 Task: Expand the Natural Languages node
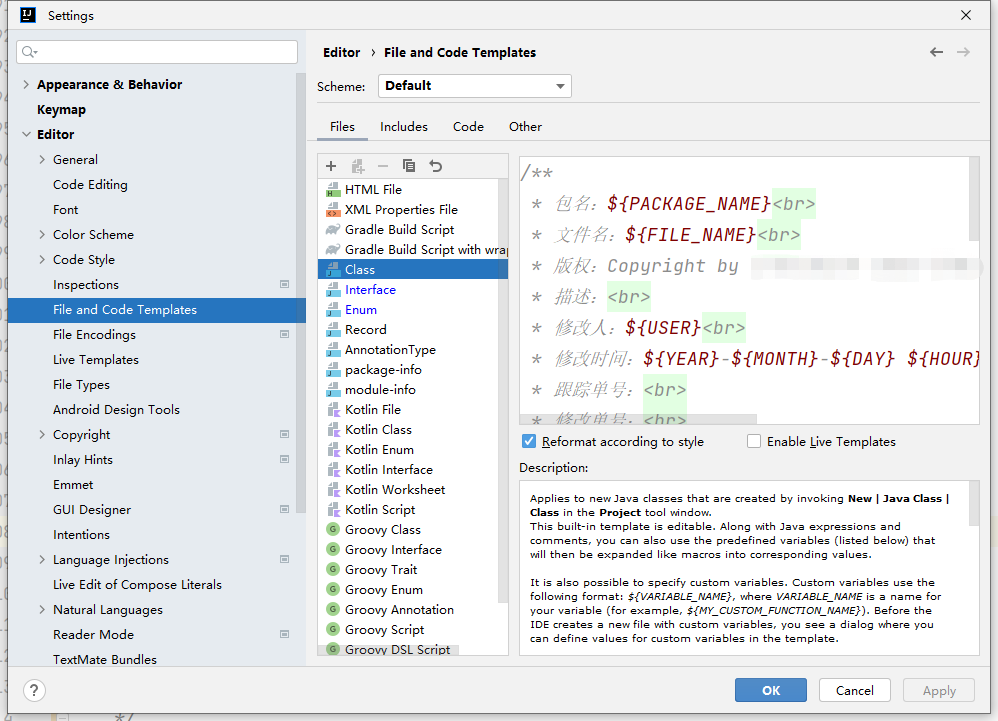point(42,609)
